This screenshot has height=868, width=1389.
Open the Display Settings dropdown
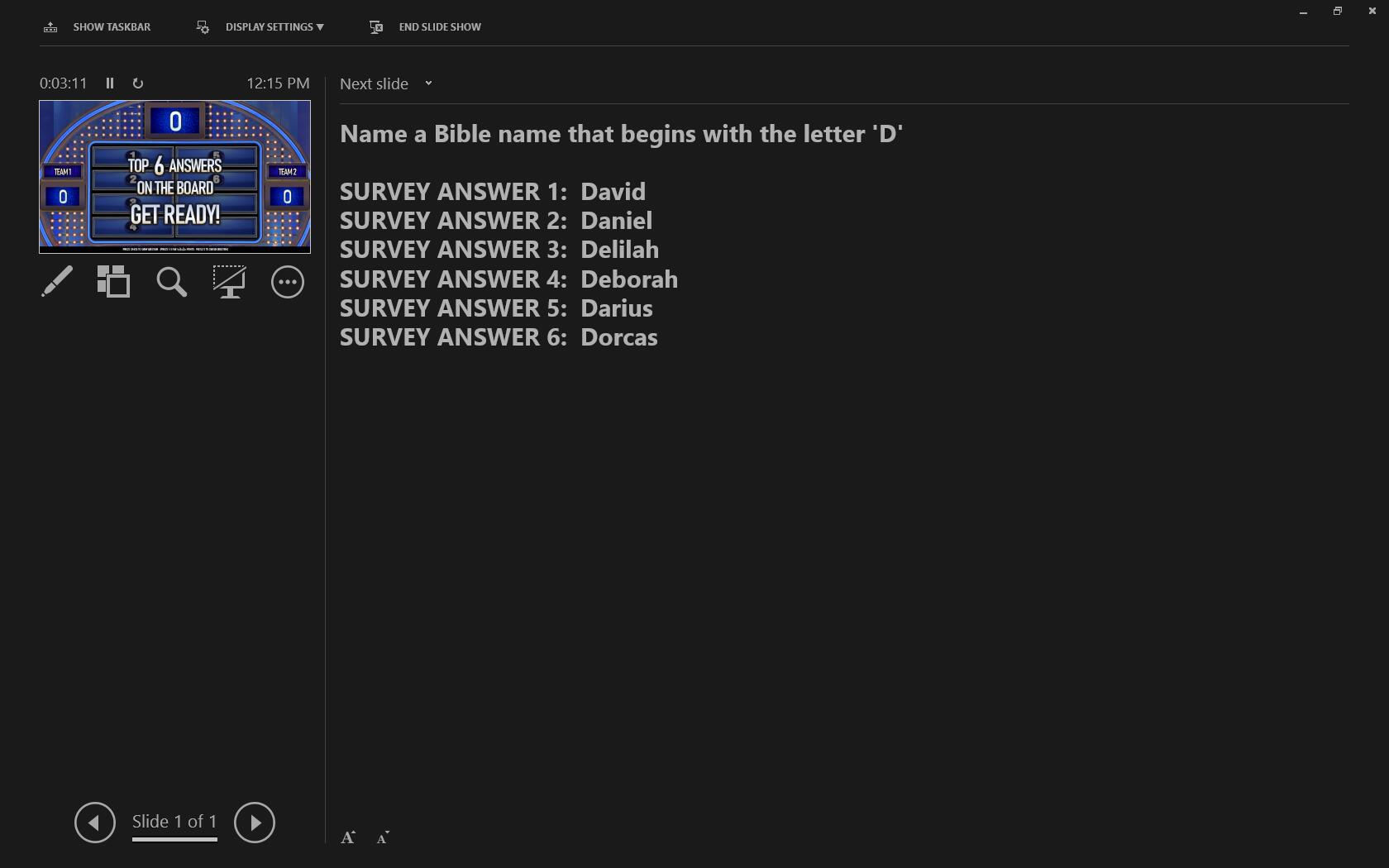coord(260,27)
